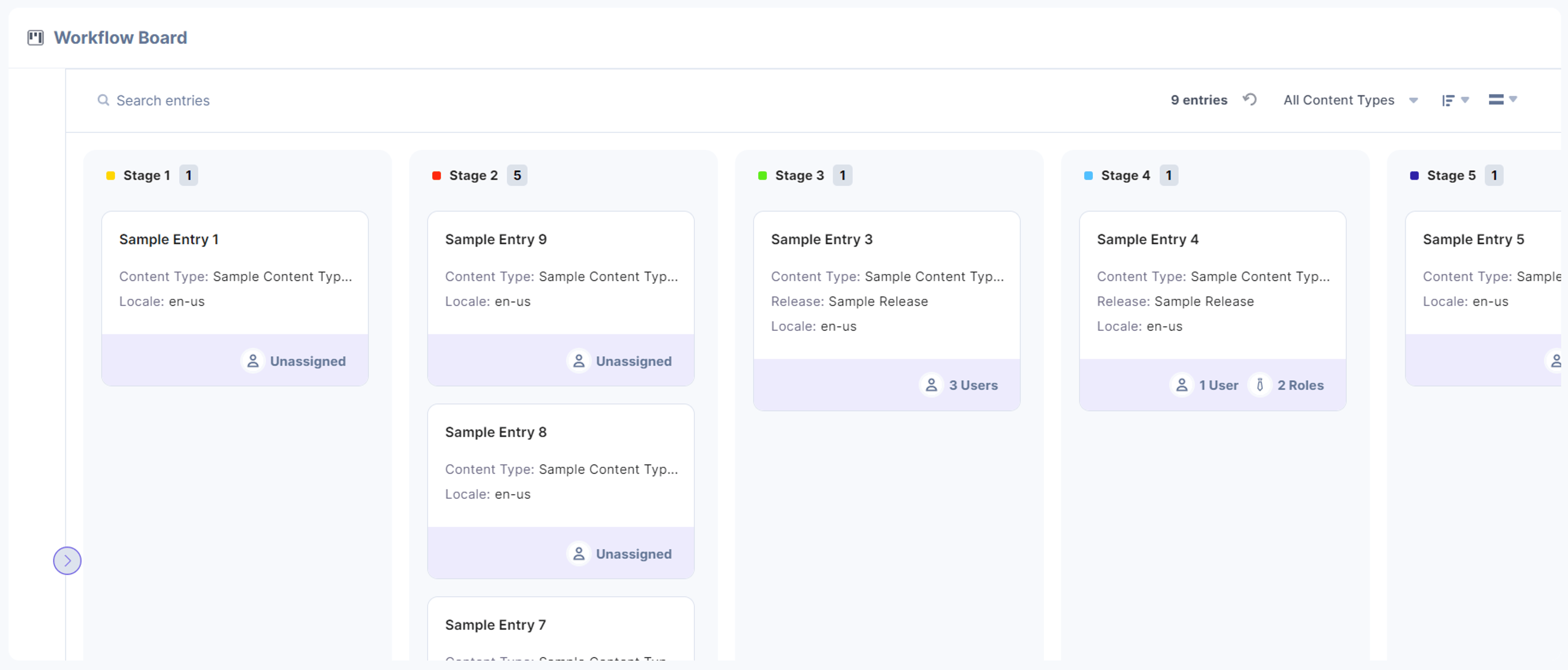Image resolution: width=1568 pixels, height=670 pixels.
Task: Open the sort order icon menu
Action: 1455,100
